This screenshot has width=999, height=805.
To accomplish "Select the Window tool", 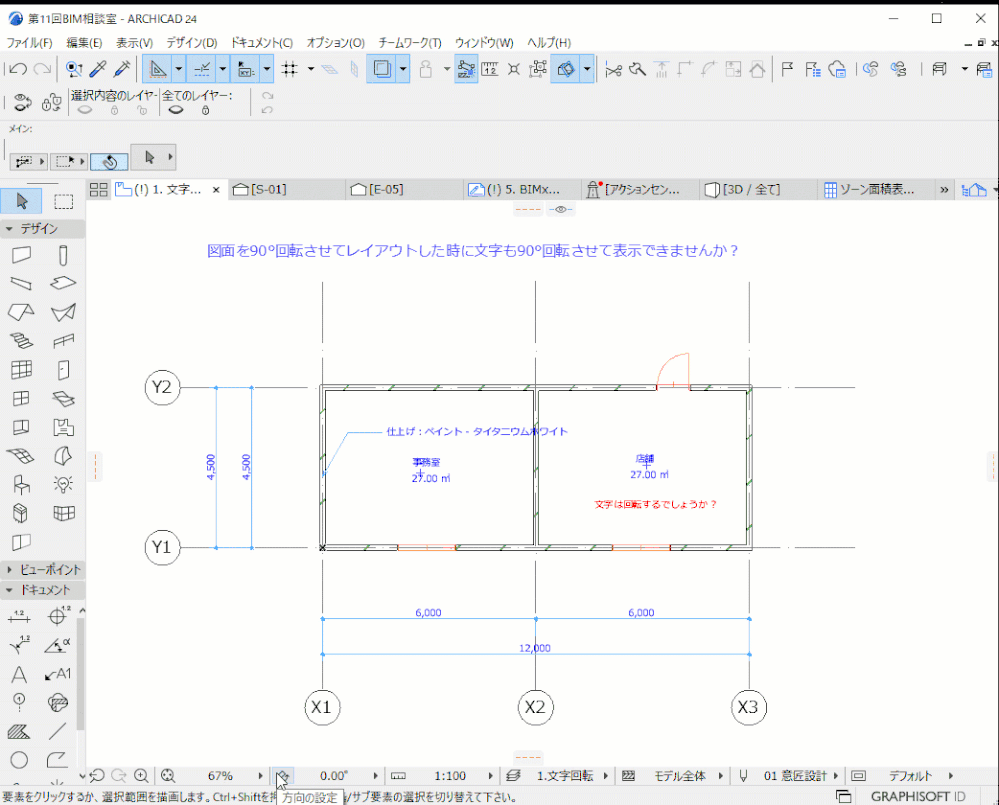I will pos(21,398).
